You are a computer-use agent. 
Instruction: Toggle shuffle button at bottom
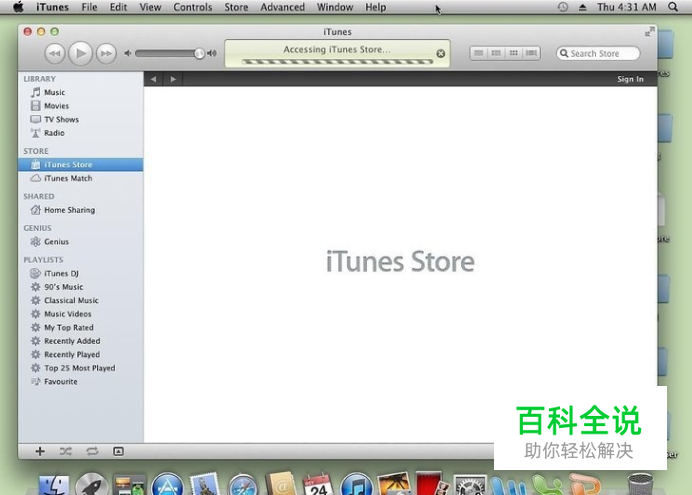(x=66, y=451)
